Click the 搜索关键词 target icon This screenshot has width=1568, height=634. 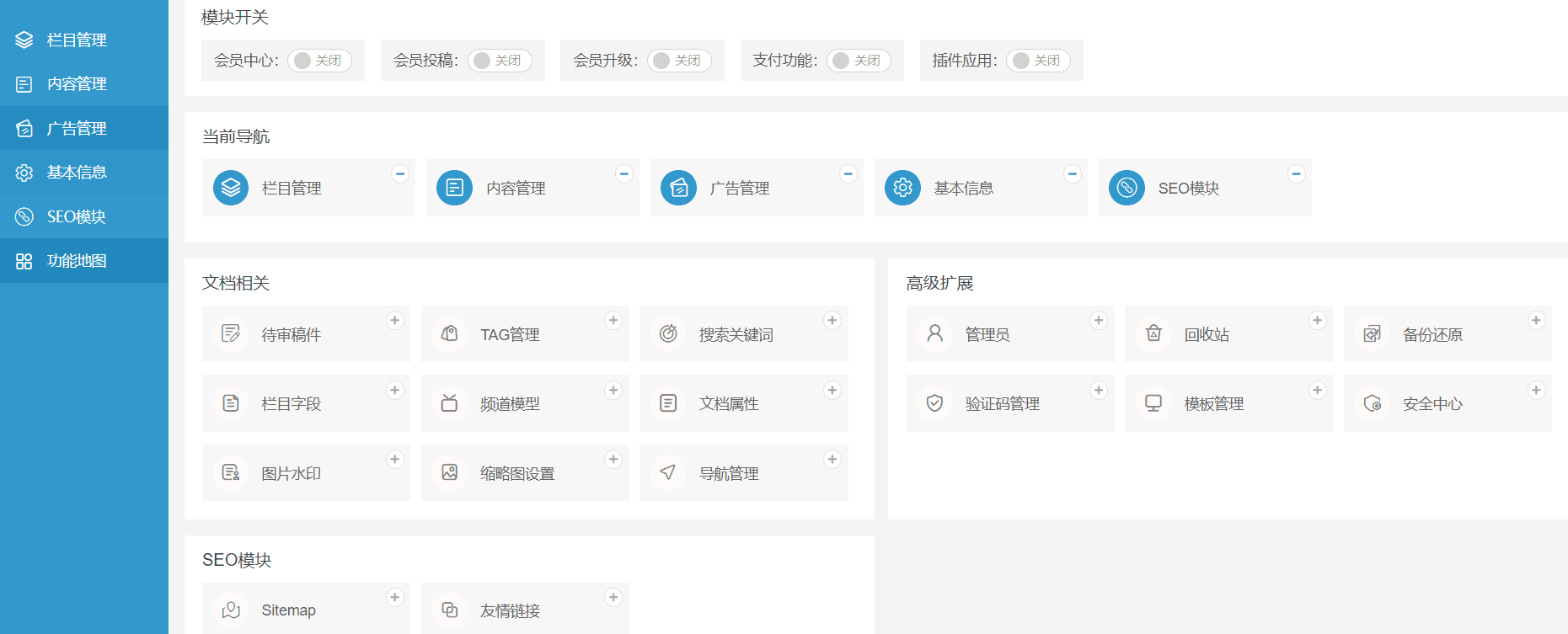(668, 334)
